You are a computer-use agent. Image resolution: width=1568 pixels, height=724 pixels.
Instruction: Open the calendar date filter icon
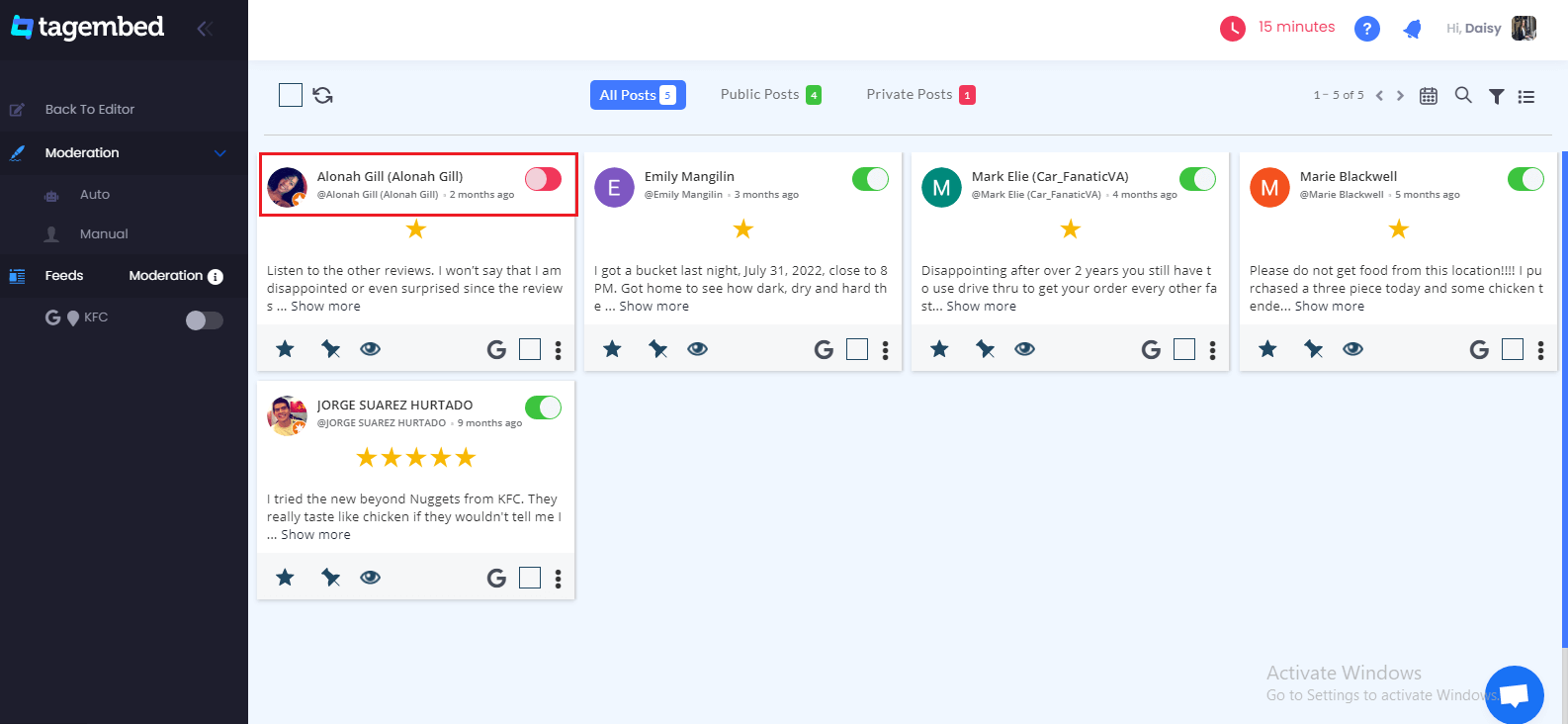coord(1429,96)
